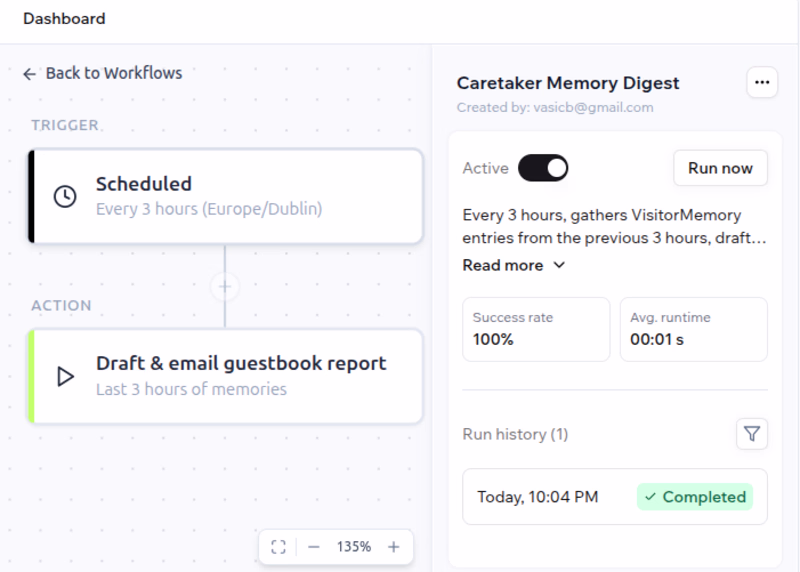Viewport: 800px width, 572px height.
Task: Open the Dashboard tab
Action: tap(64, 19)
